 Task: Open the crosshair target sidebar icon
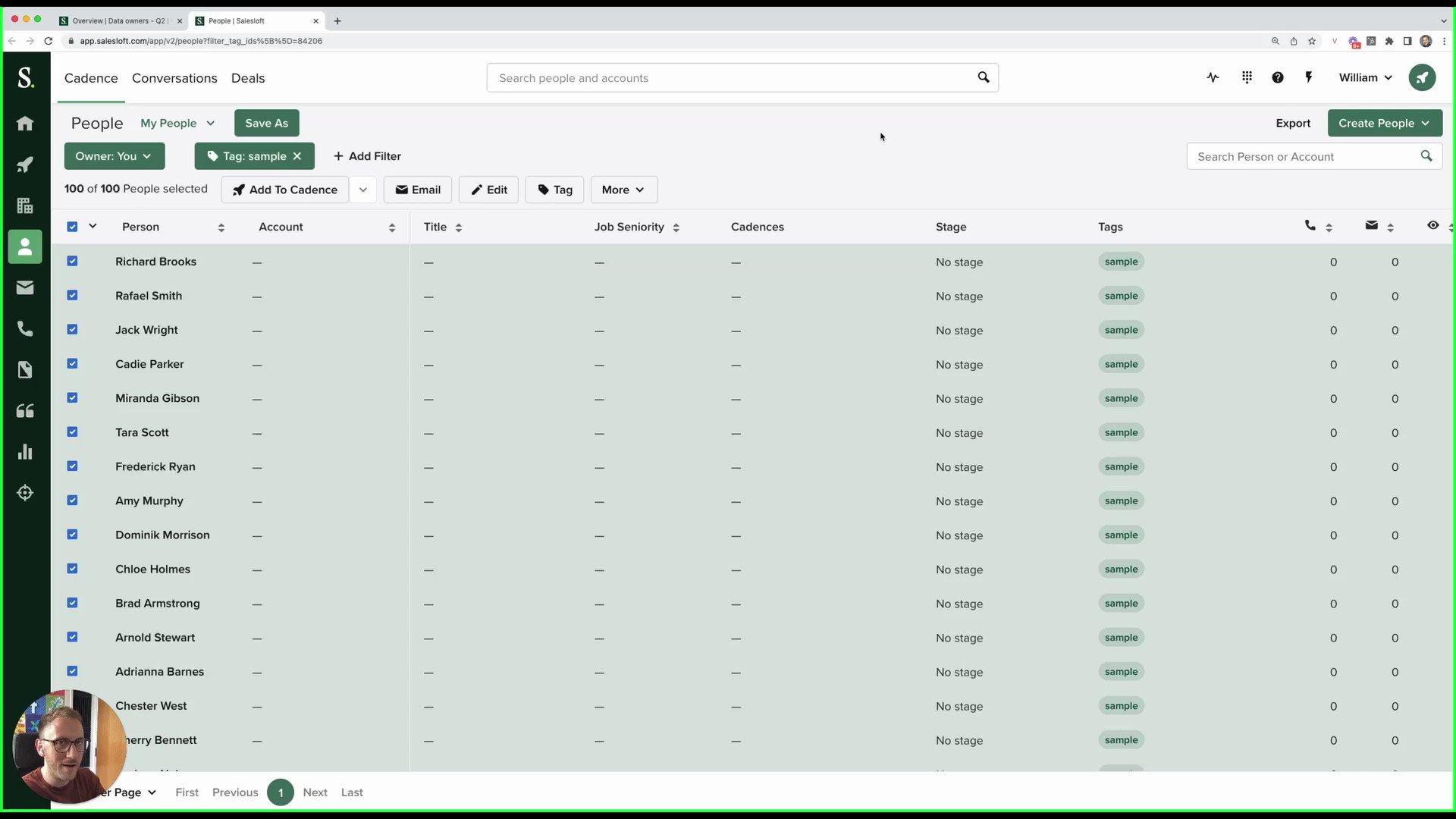(25, 493)
